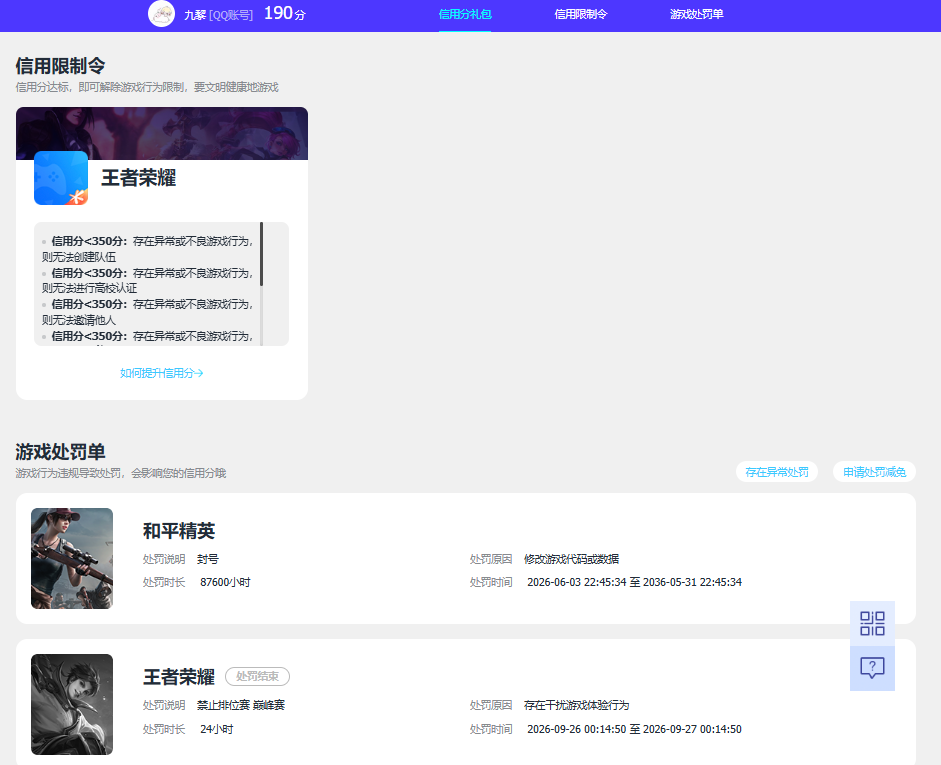Click penalty description 禁止排位赛 巅峰赛
This screenshot has width=941, height=765.
[x=241, y=705]
